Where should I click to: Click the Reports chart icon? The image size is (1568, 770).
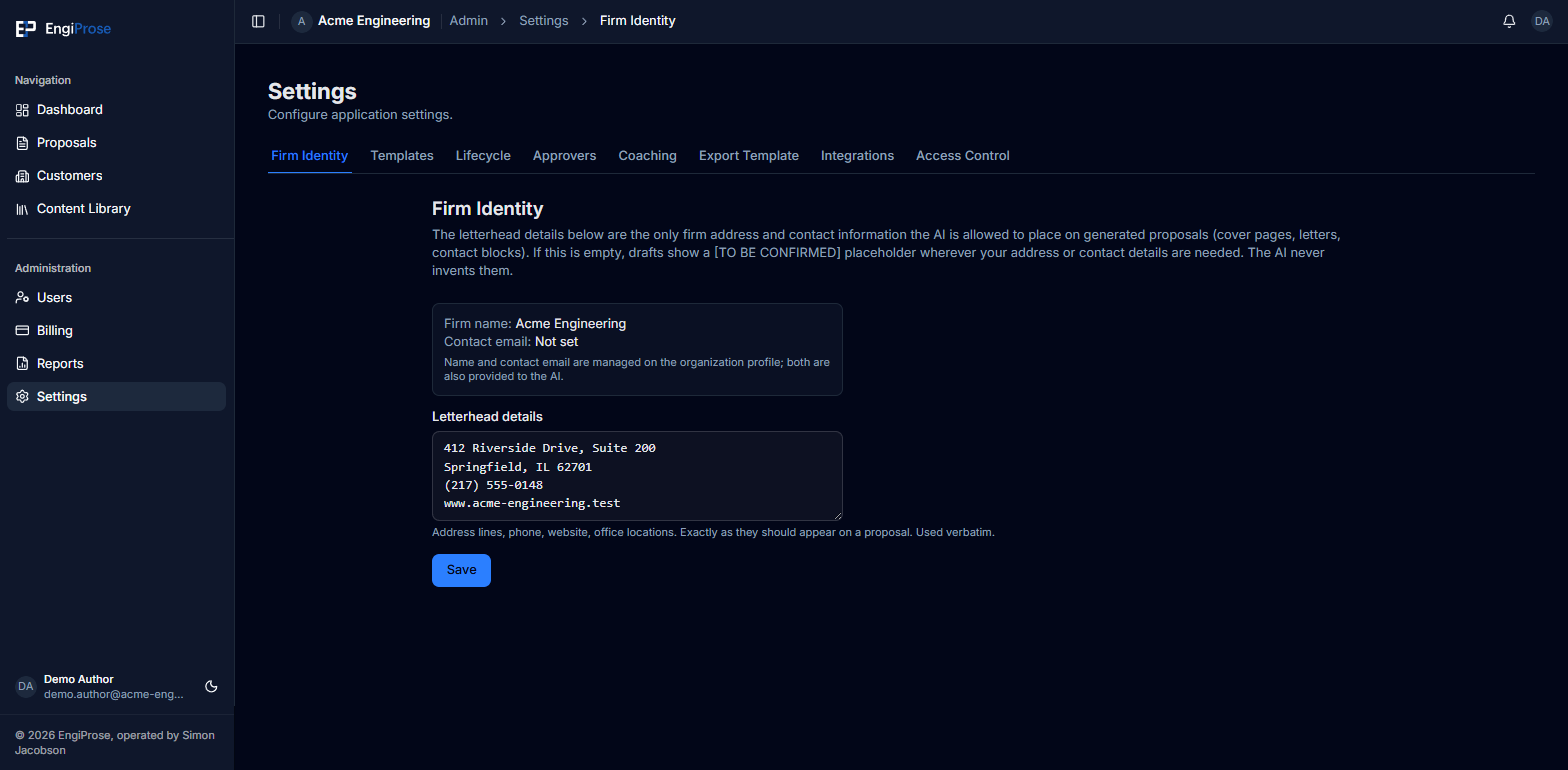[x=22, y=364]
